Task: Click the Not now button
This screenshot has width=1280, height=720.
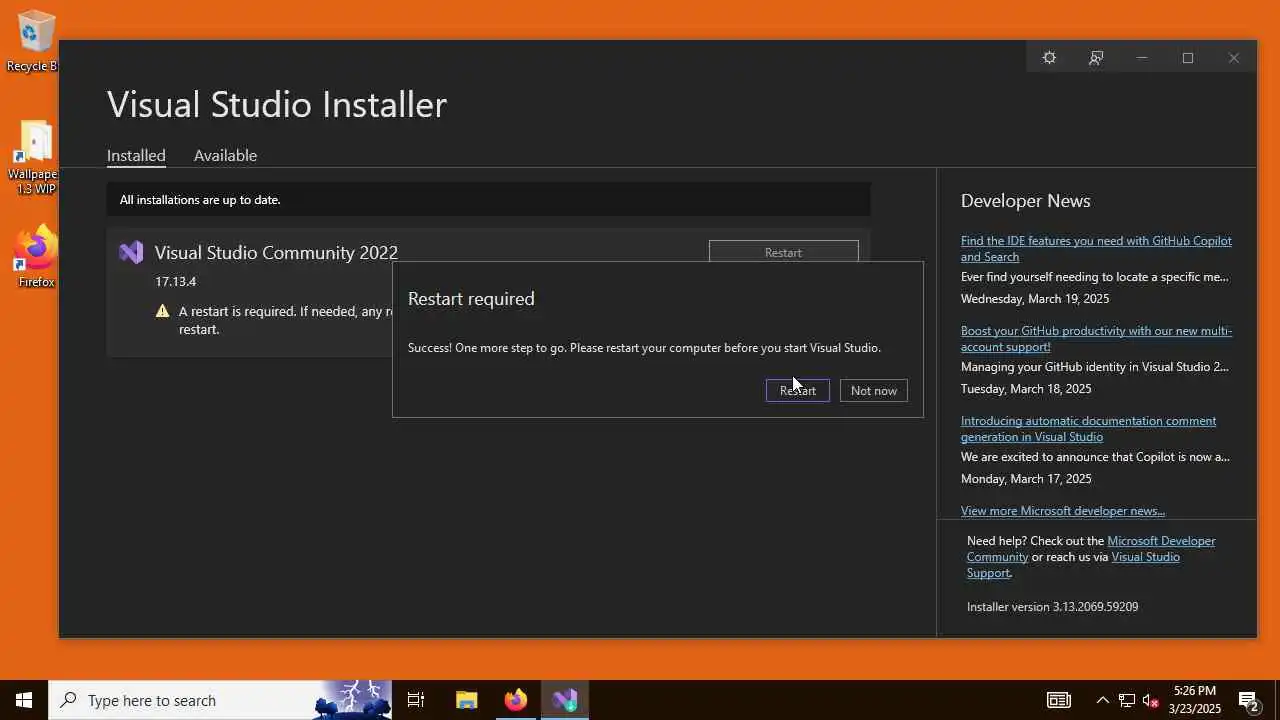Action: pos(874,390)
